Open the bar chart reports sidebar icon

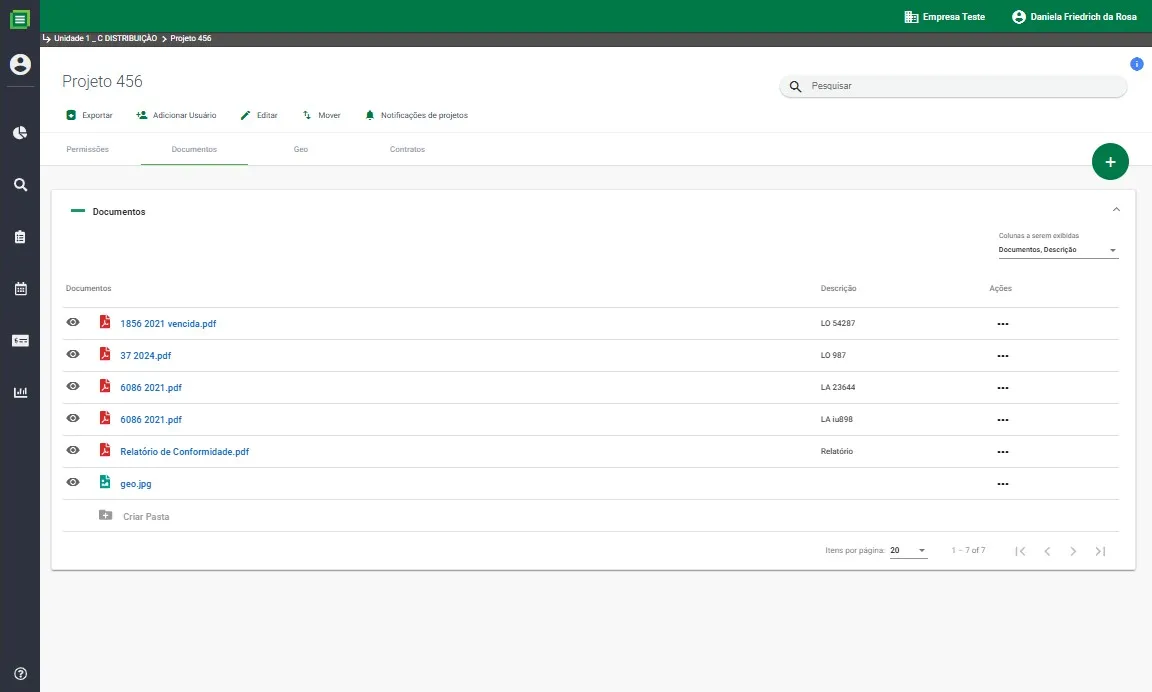pos(21,392)
